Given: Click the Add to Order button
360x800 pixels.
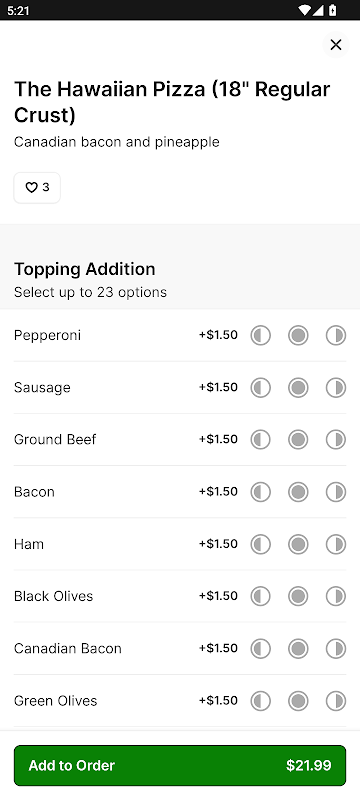Looking at the screenshot, I should click(x=180, y=765).
